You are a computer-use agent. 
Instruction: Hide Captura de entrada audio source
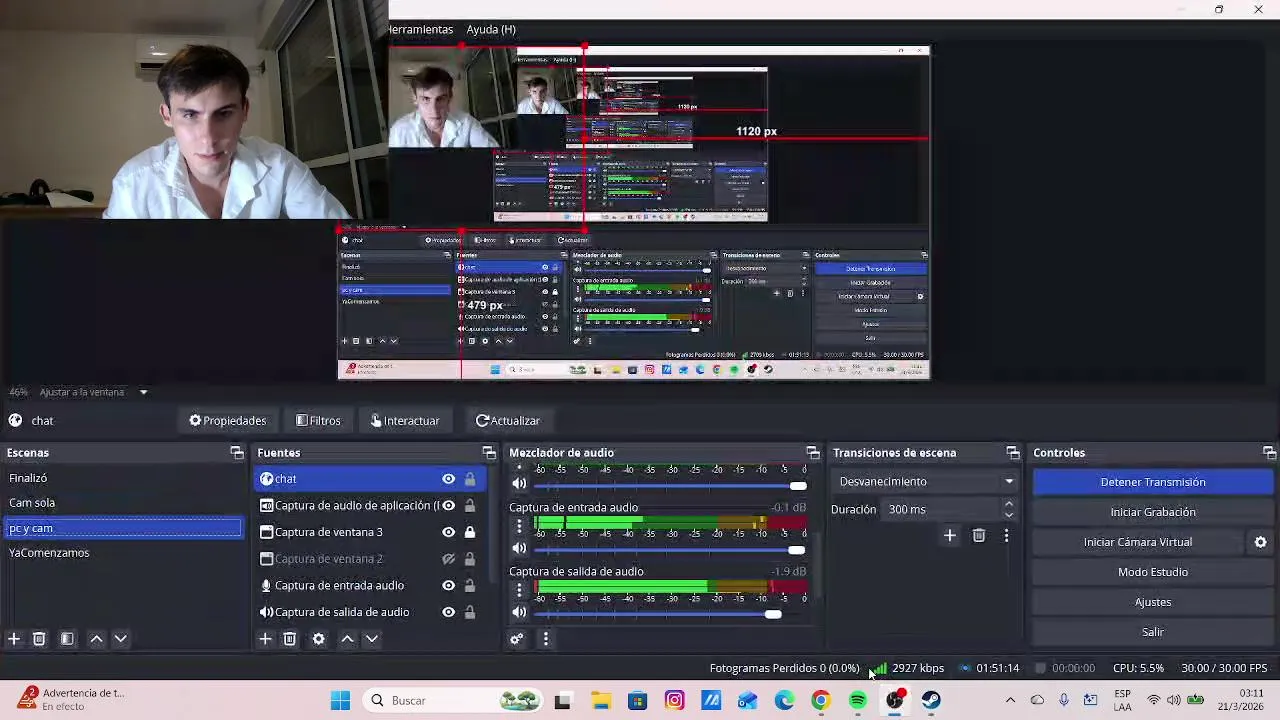click(448, 586)
